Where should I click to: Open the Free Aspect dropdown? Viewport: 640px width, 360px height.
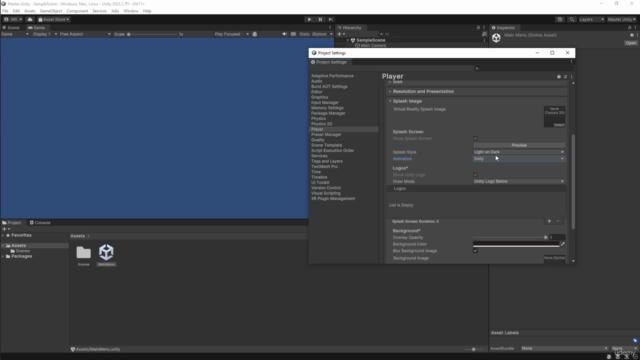coord(84,34)
